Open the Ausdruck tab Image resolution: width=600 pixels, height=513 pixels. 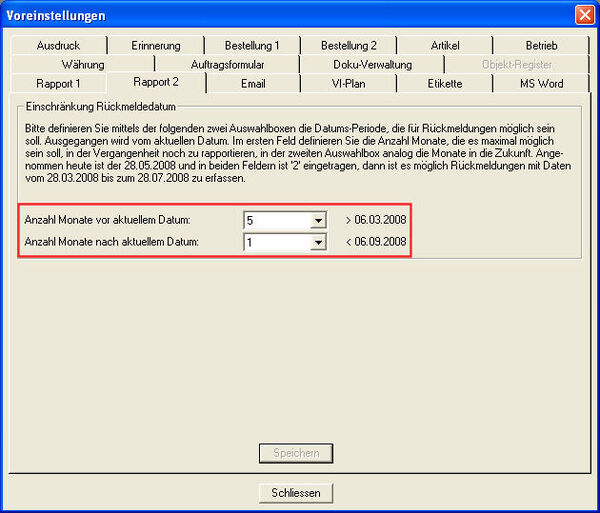point(57,45)
